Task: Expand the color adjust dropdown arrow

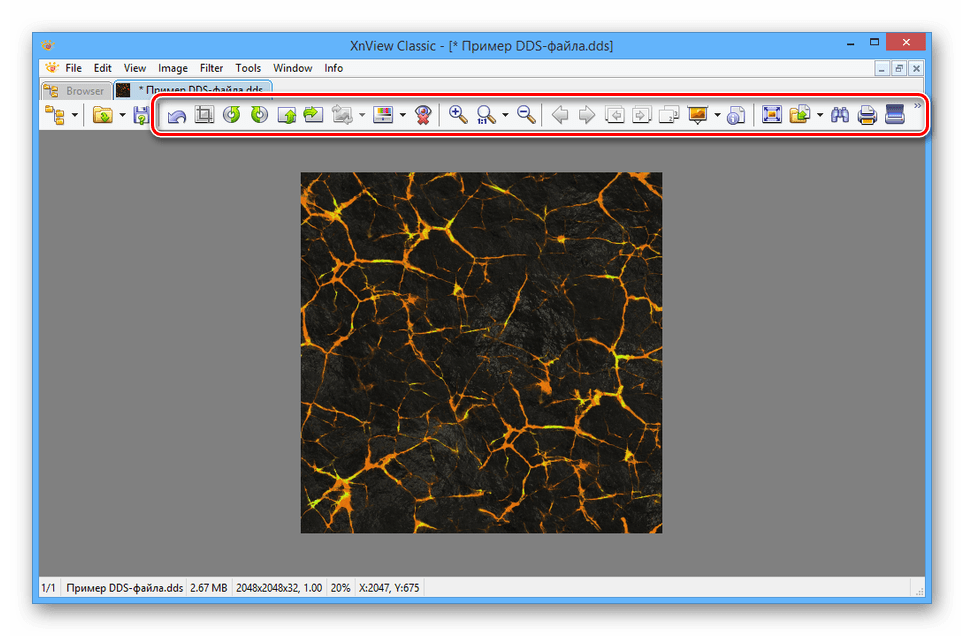Action: [x=402, y=115]
